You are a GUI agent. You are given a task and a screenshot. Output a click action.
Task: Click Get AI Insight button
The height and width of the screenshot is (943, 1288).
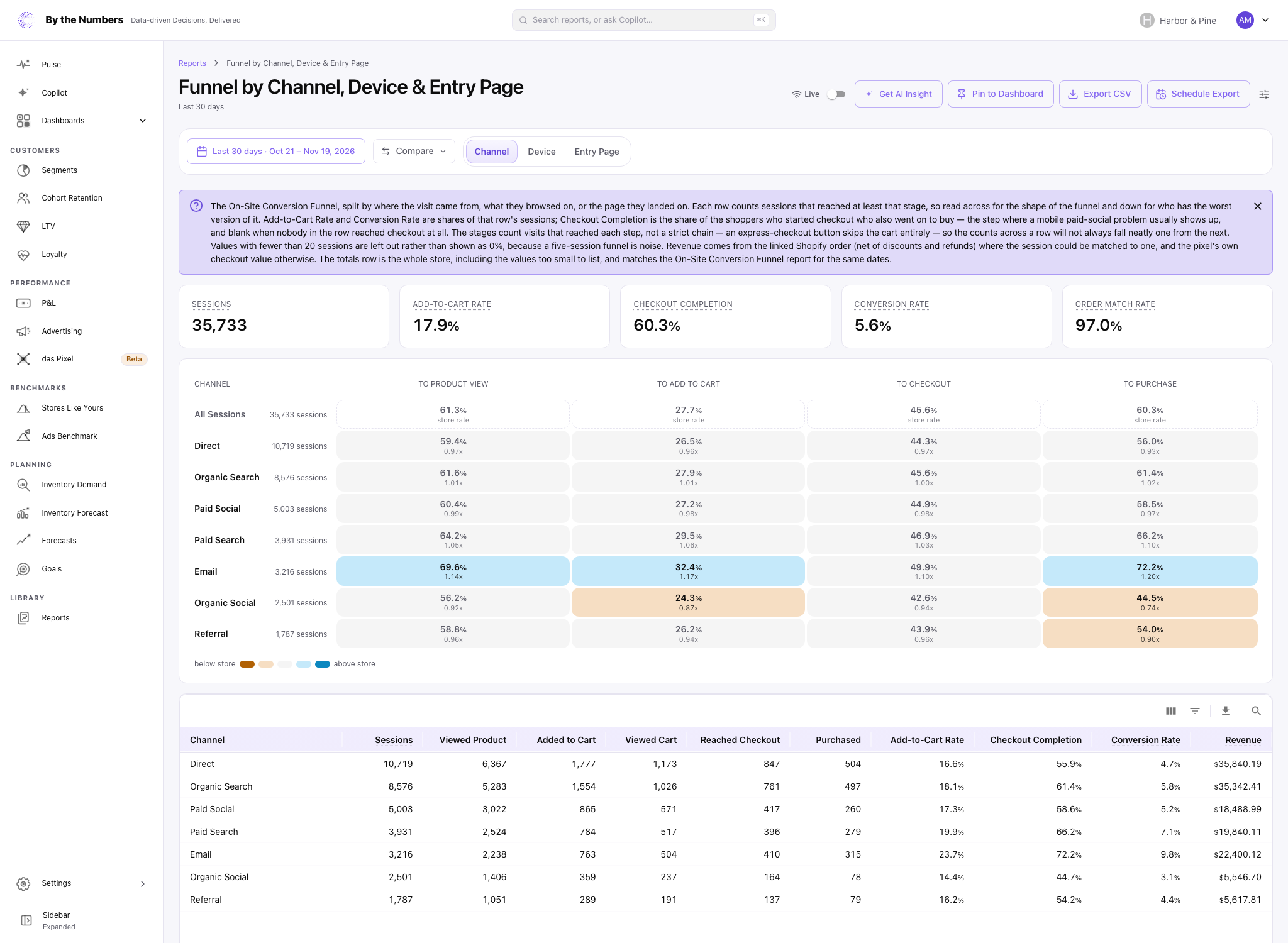898,94
